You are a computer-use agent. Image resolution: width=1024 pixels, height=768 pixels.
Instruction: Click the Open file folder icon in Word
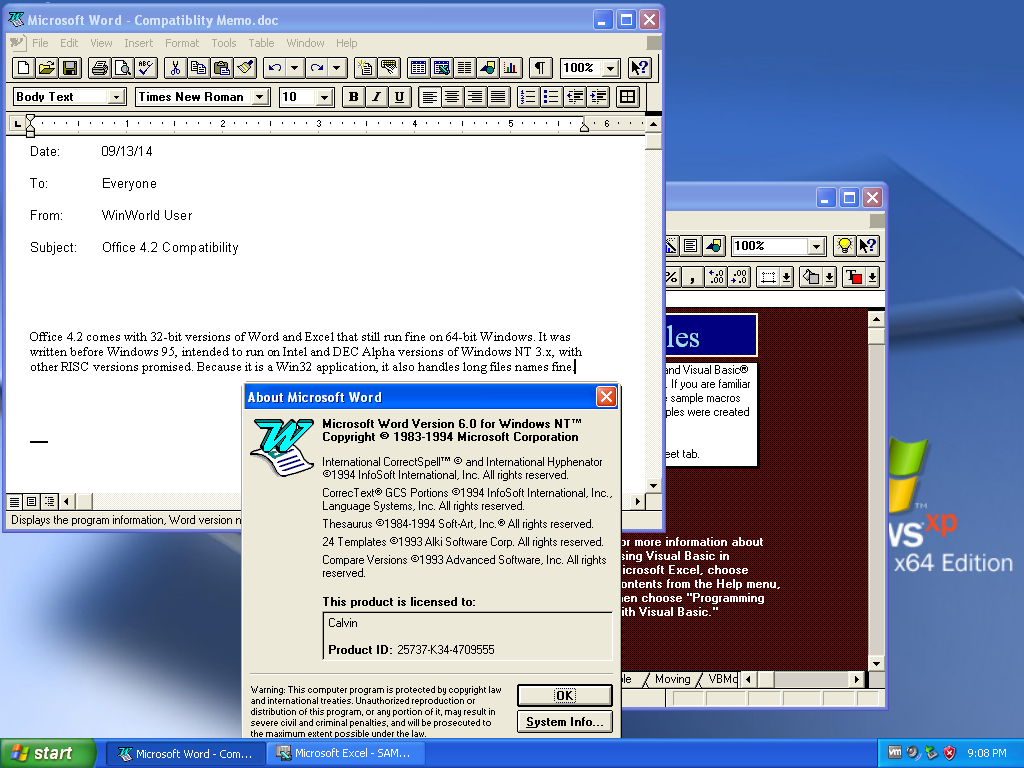tap(46, 67)
